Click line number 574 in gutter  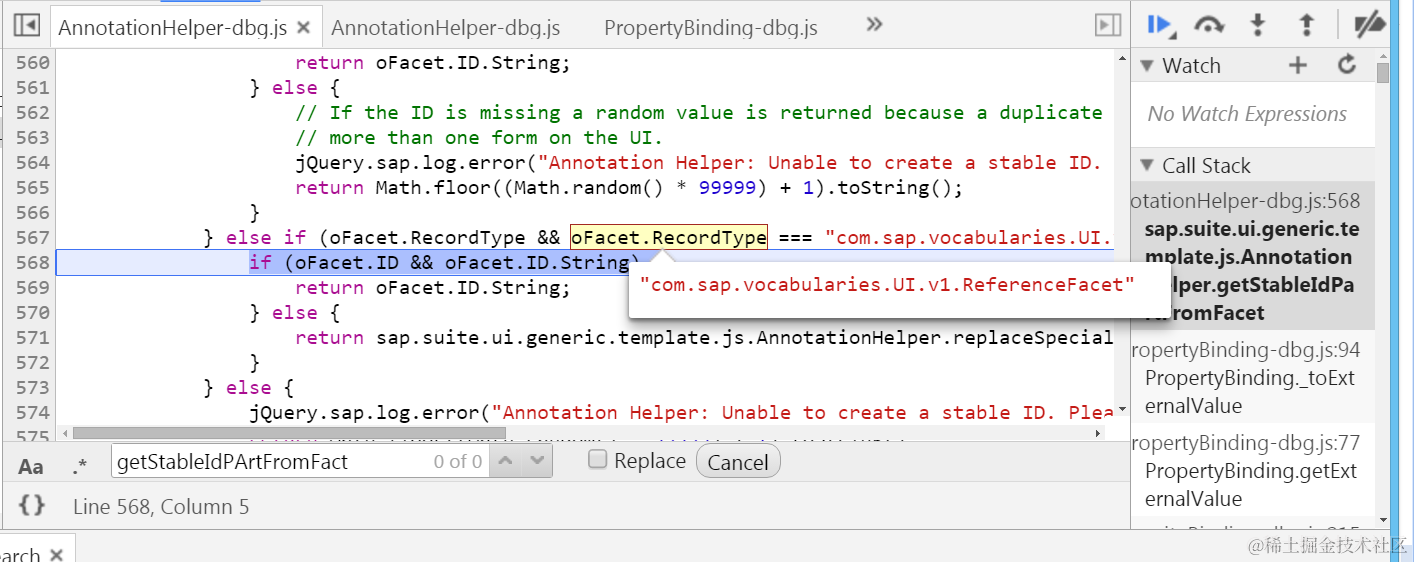click(x=33, y=413)
